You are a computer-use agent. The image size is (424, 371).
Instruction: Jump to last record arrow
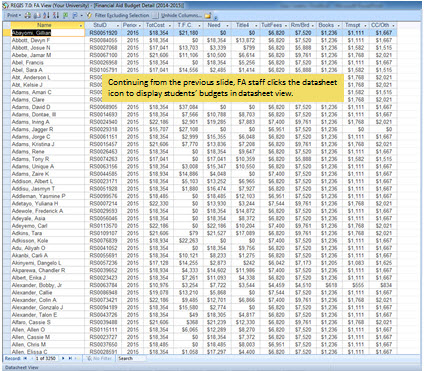click(70, 358)
